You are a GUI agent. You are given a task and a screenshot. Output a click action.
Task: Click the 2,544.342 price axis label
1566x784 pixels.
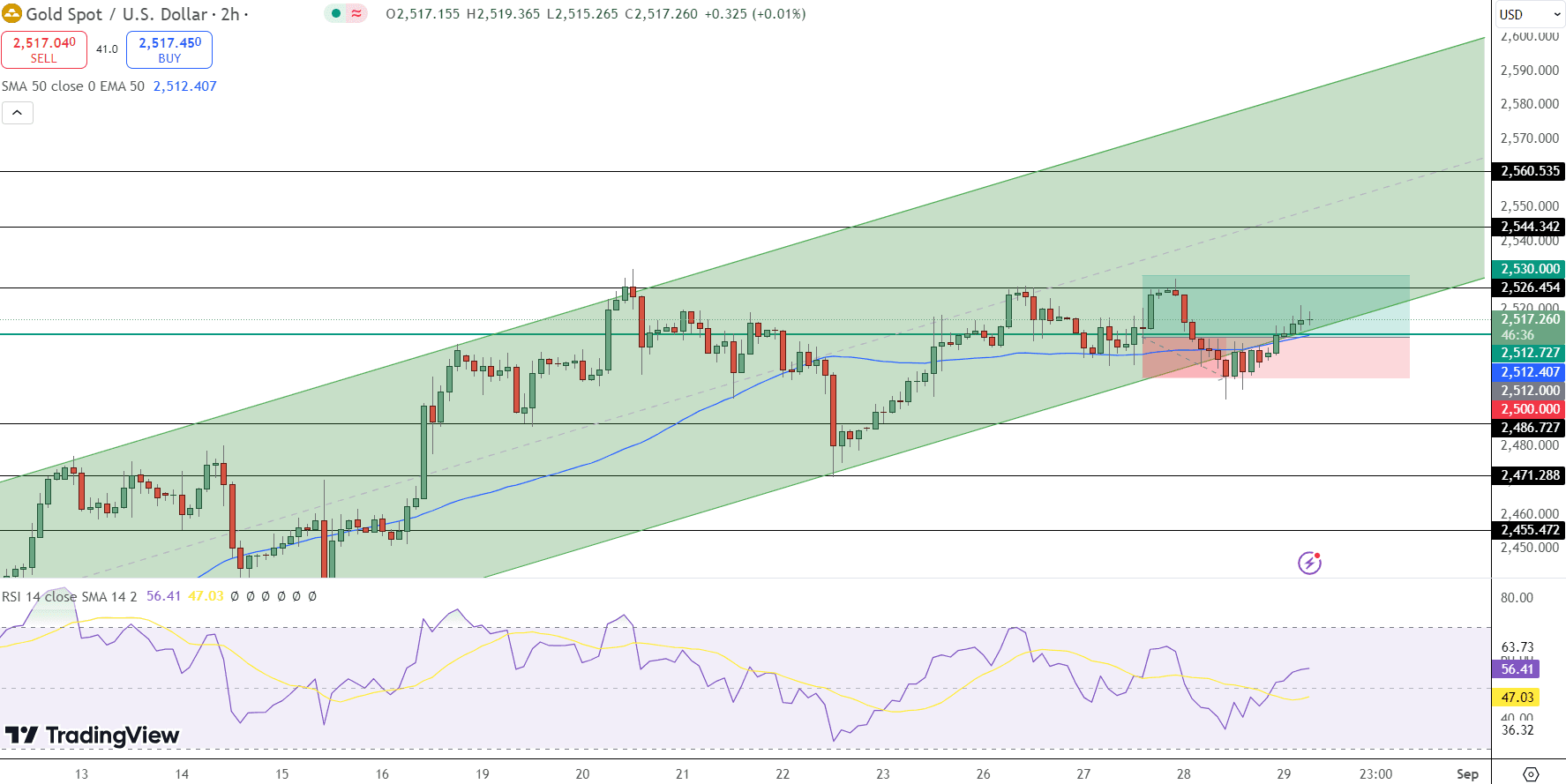1529,227
